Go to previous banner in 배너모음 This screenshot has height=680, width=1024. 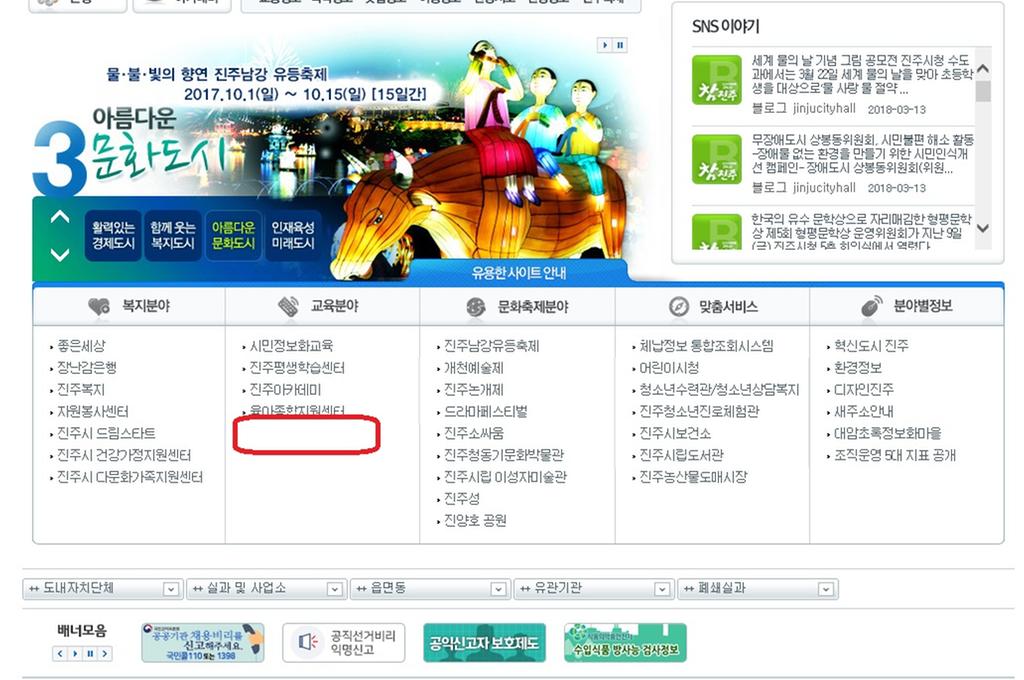point(60,653)
